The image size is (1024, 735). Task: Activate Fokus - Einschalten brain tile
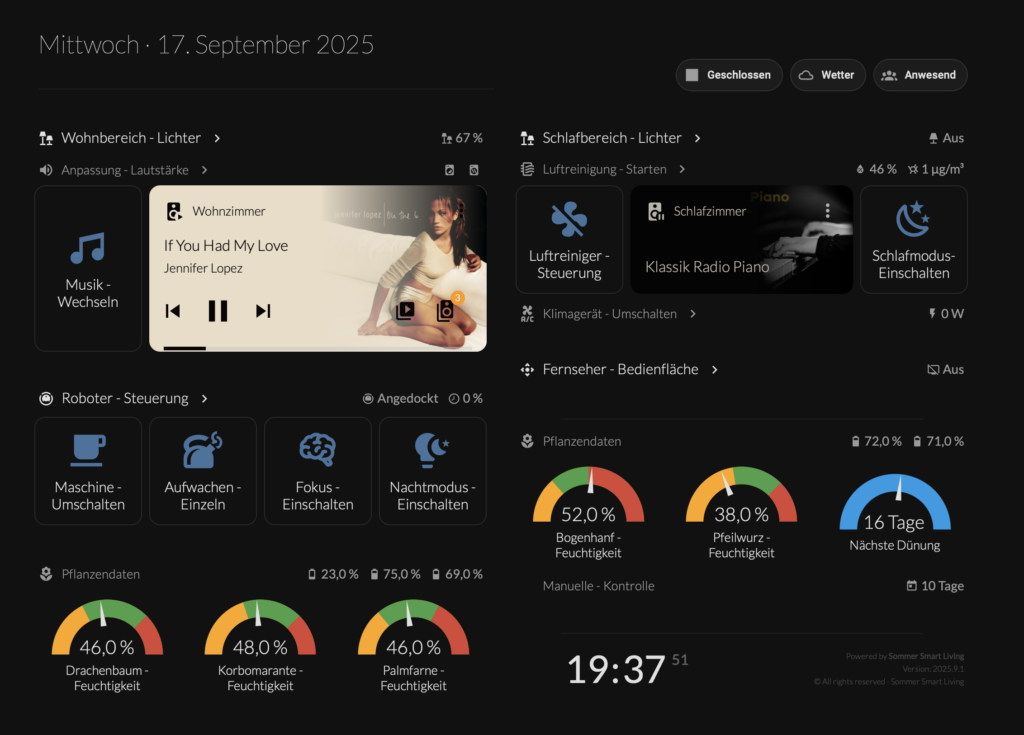coord(317,471)
